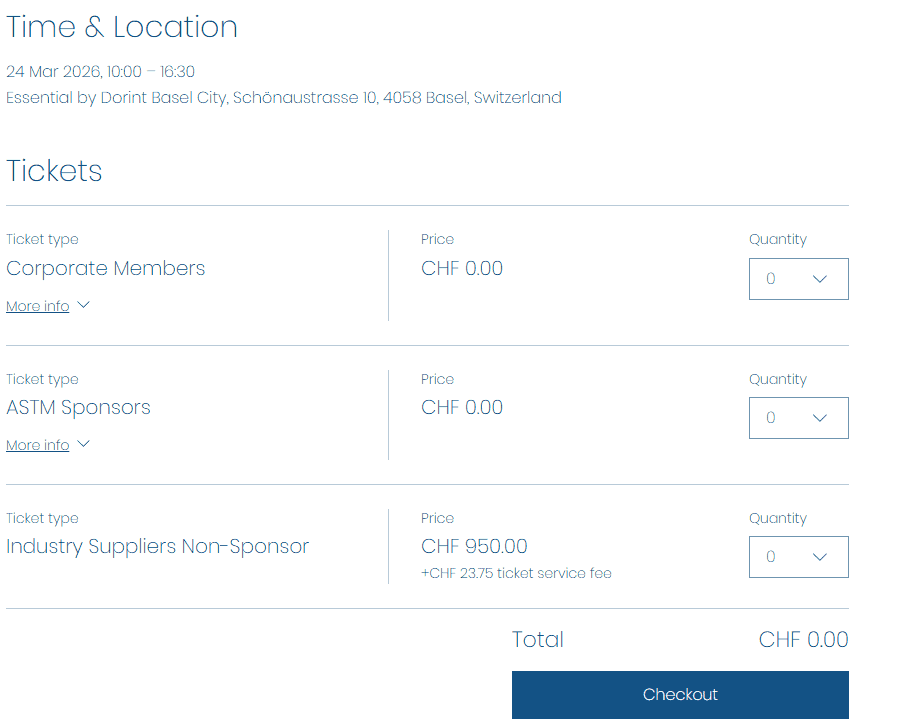Expand chevron beside ASTM Sponsors More info
The image size is (907, 727).
(83, 444)
